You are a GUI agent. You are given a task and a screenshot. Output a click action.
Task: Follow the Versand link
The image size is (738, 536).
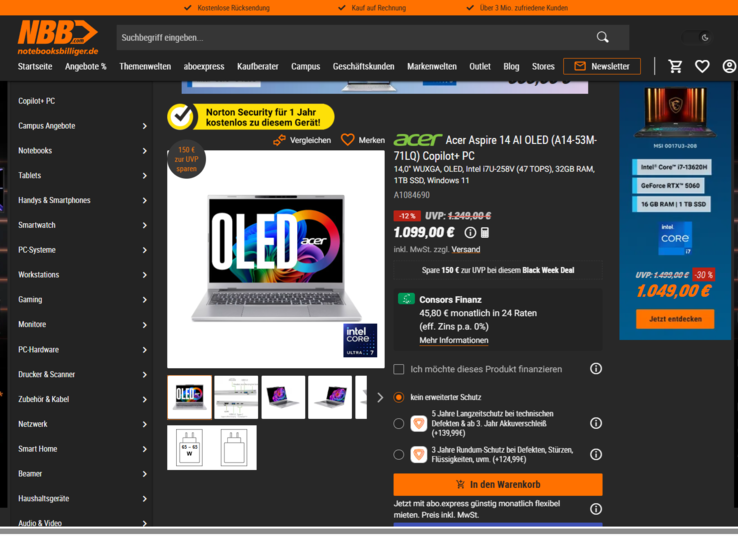click(465, 249)
